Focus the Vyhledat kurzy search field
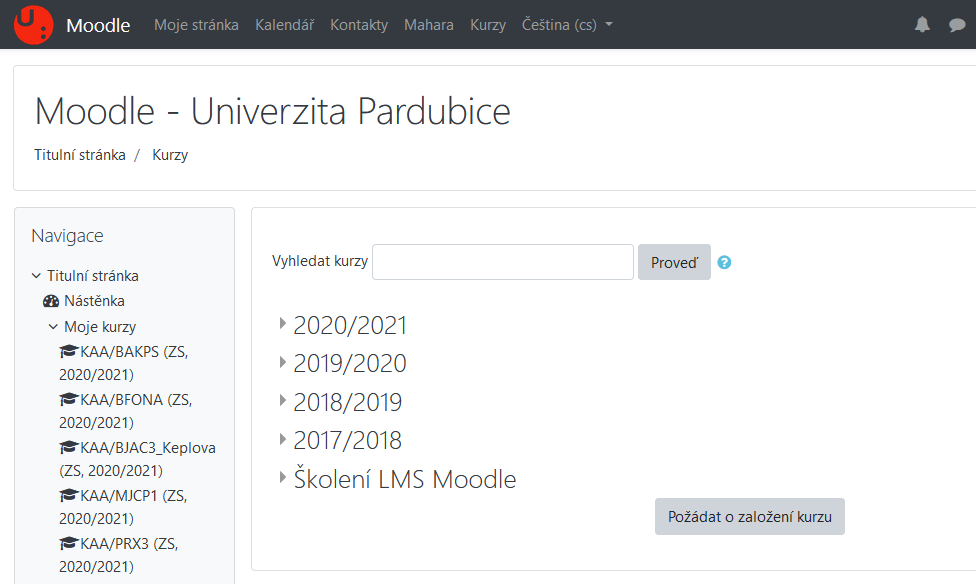The width and height of the screenshot is (976, 584). [x=503, y=262]
